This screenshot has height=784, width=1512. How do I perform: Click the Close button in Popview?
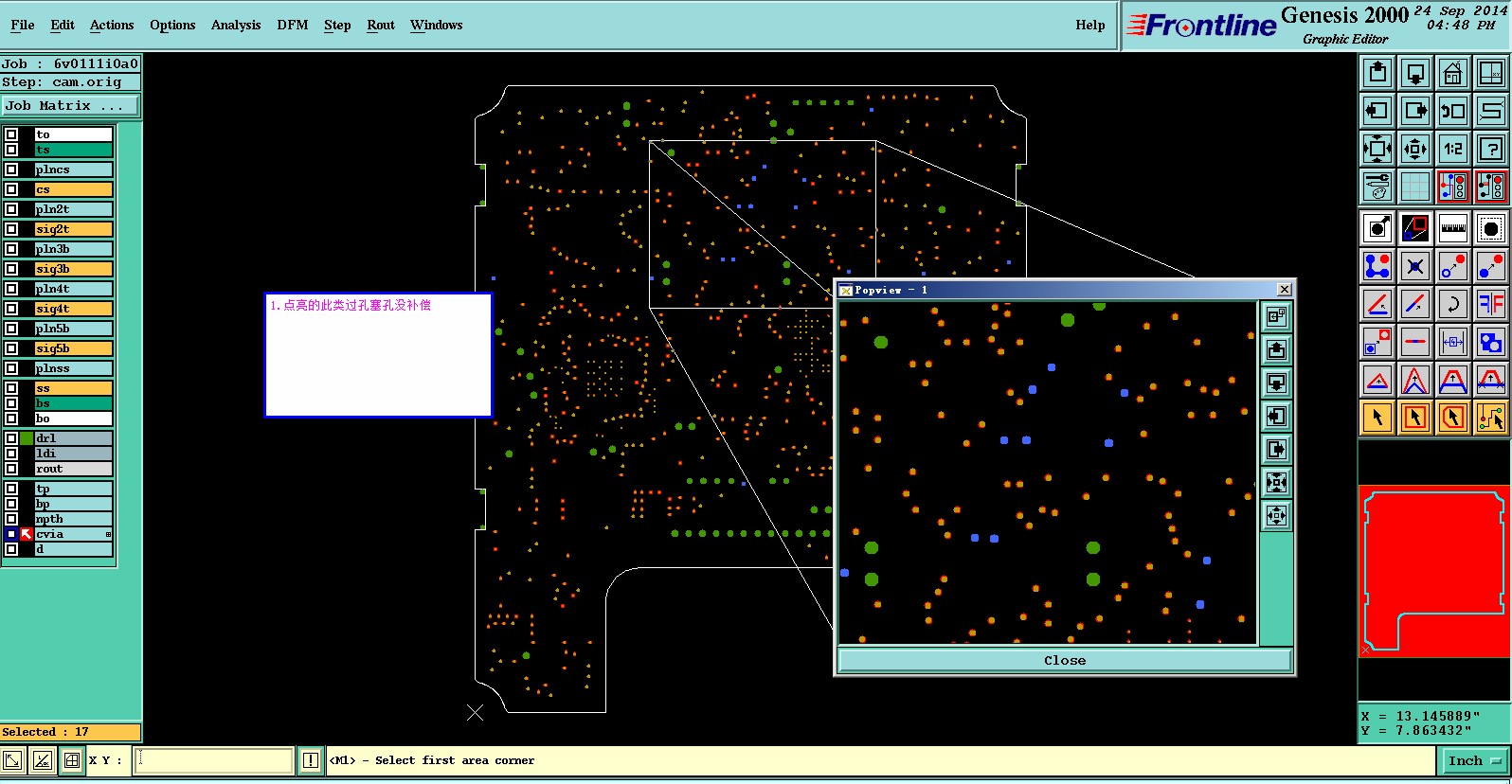coord(1065,661)
